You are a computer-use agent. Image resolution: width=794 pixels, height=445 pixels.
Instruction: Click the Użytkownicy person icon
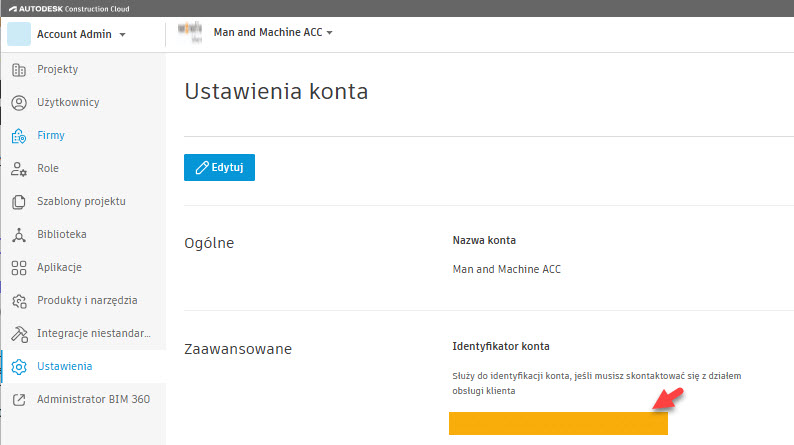click(18, 103)
